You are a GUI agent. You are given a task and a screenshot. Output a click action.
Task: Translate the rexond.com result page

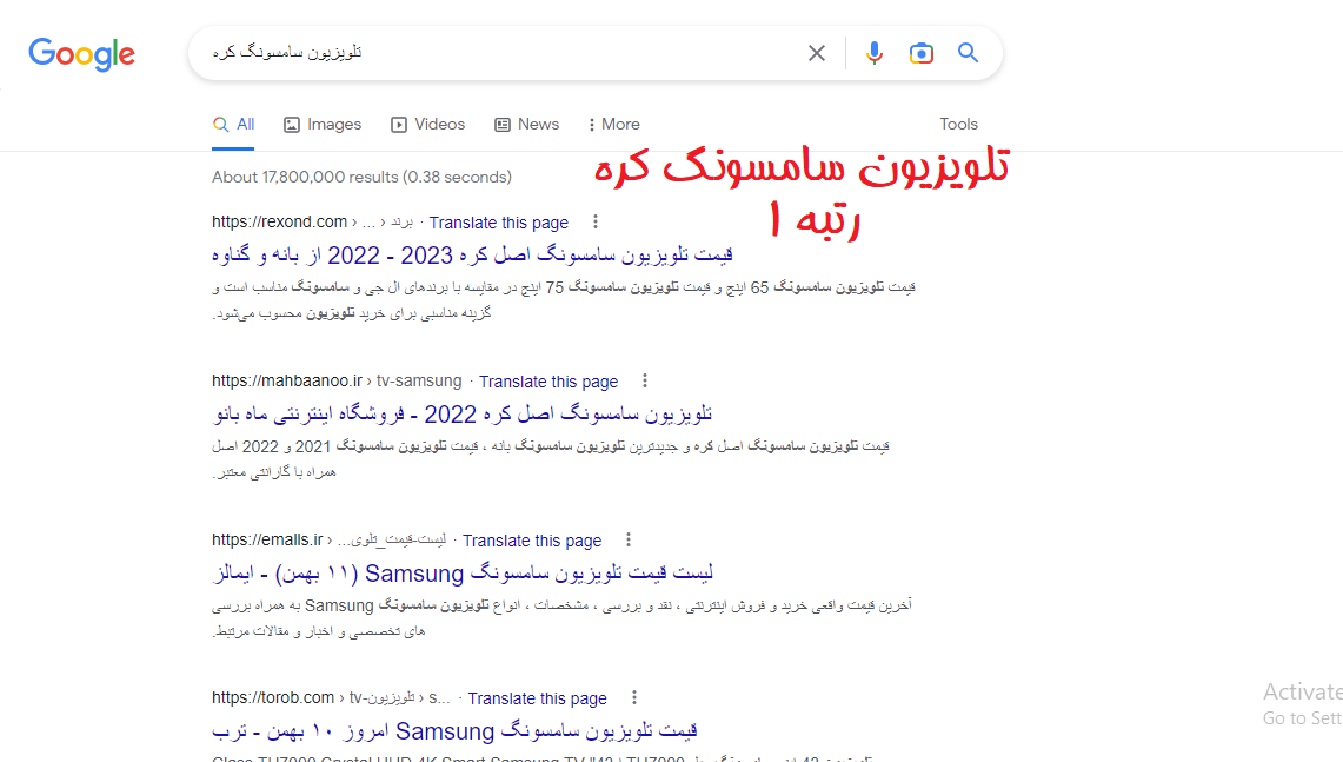(x=499, y=223)
